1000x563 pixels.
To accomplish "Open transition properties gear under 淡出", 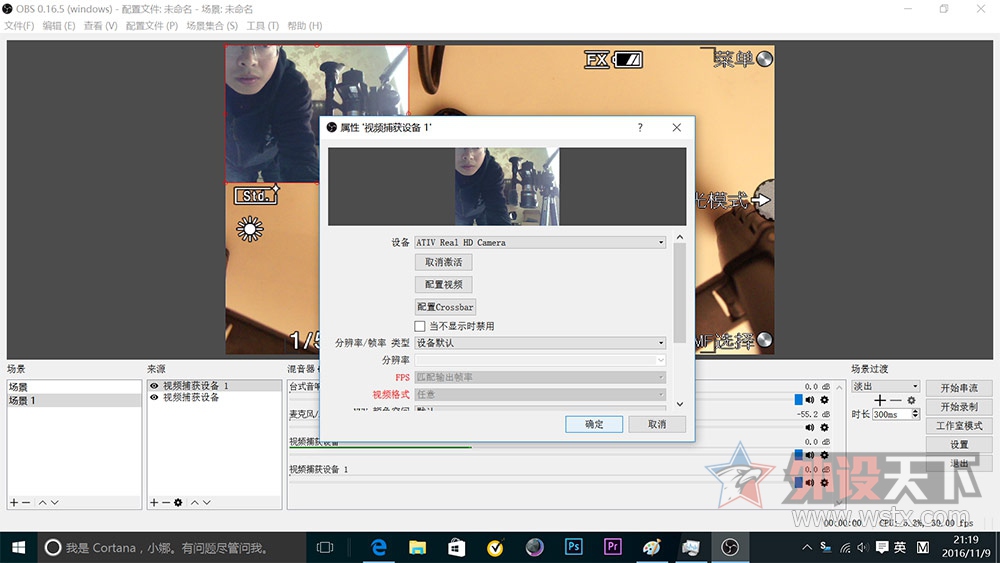I will (x=911, y=400).
